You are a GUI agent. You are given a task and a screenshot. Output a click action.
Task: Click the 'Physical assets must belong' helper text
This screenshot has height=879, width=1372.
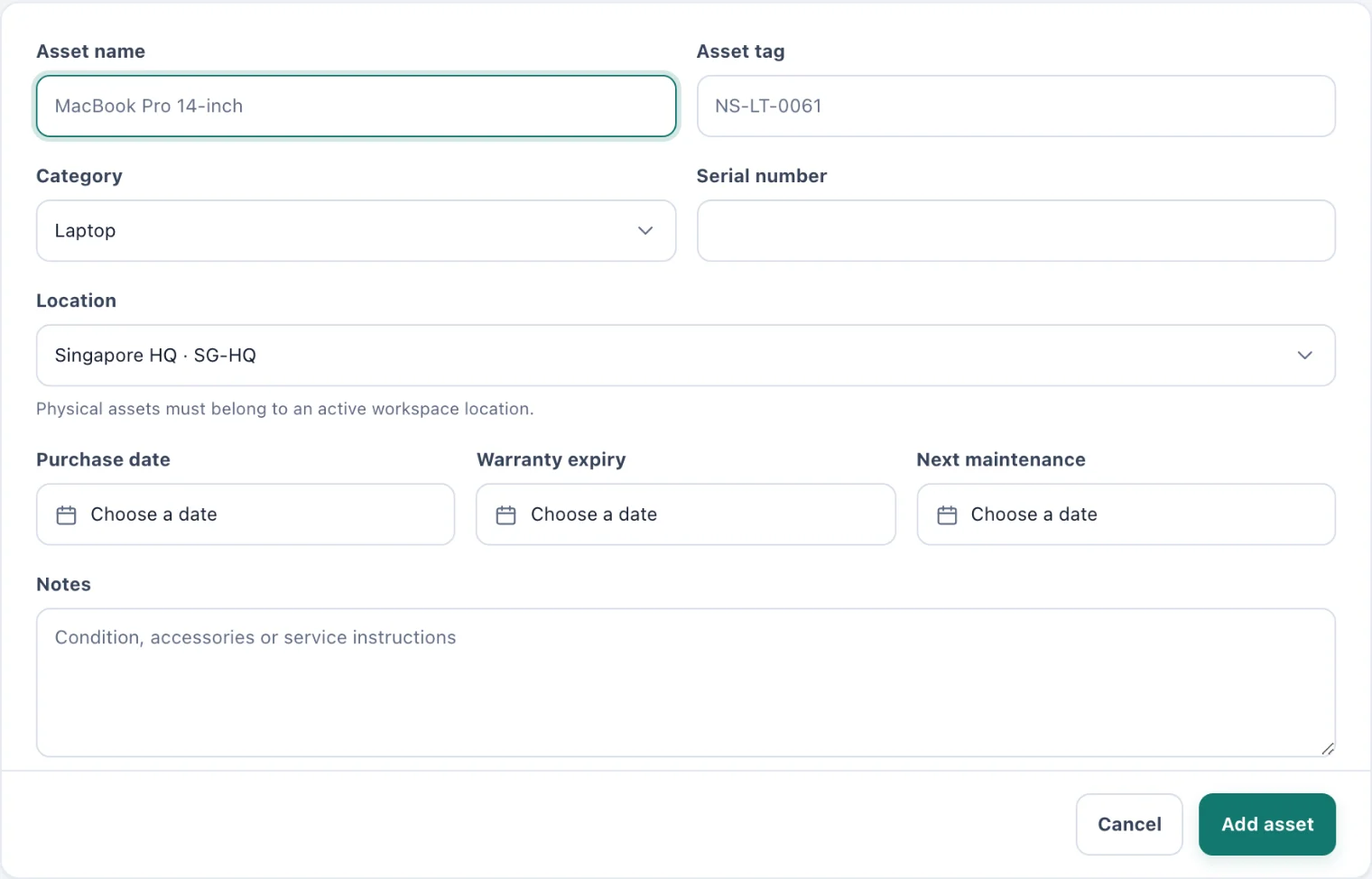285,409
